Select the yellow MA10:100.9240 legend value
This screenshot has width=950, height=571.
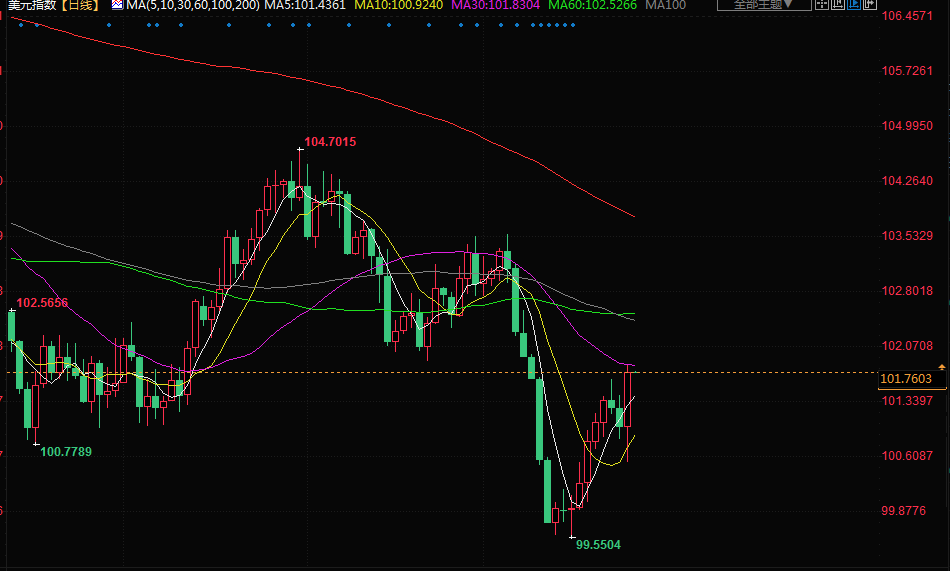[399, 5]
